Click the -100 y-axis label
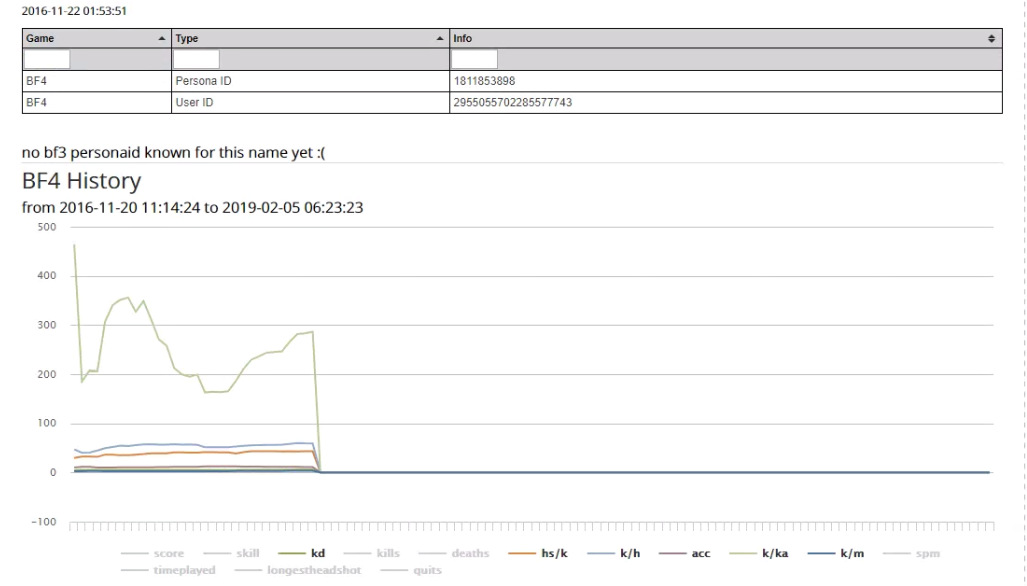1027x586 pixels. (44, 522)
